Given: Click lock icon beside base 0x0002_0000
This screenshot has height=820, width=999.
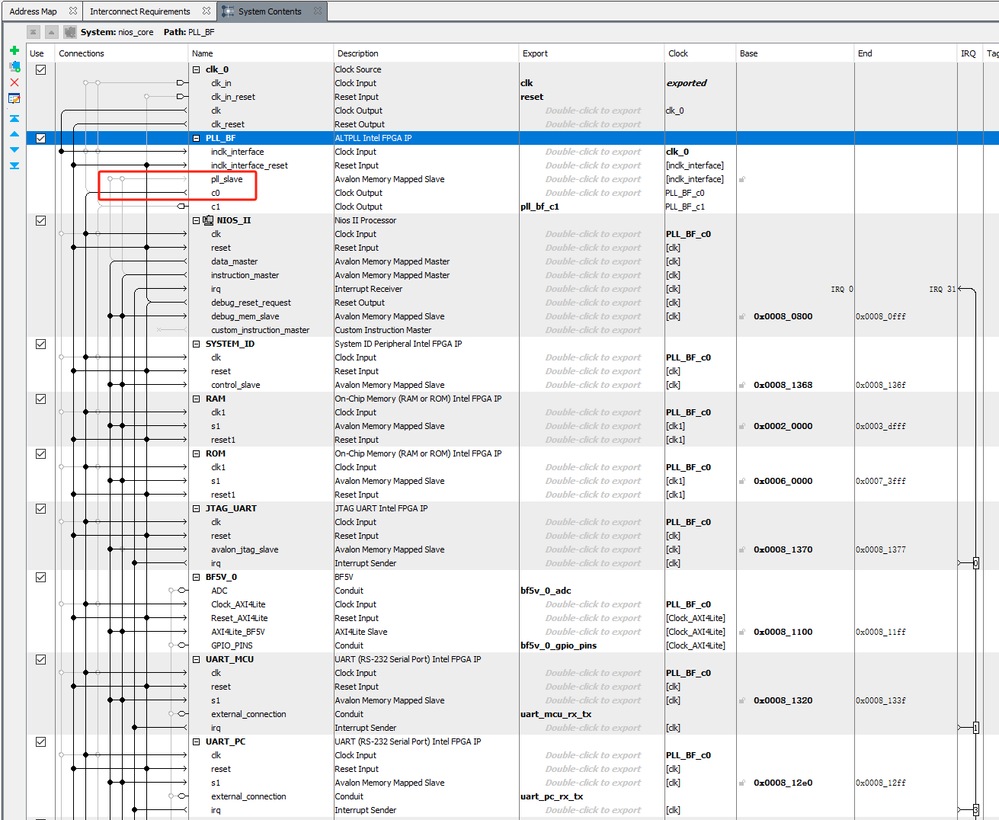Looking at the screenshot, I should click(742, 426).
